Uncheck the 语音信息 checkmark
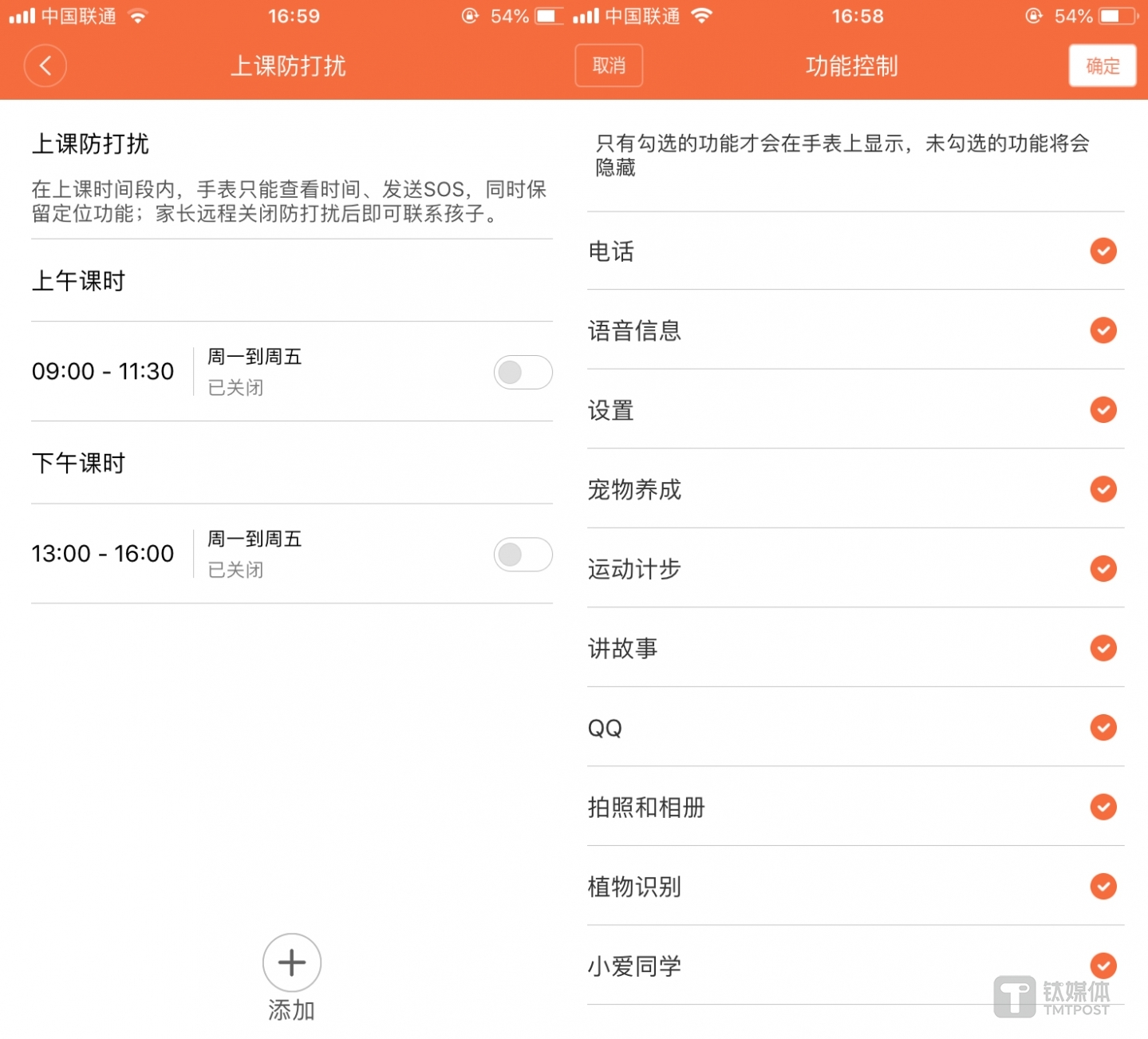The width and height of the screenshot is (1148, 1039). (1103, 330)
